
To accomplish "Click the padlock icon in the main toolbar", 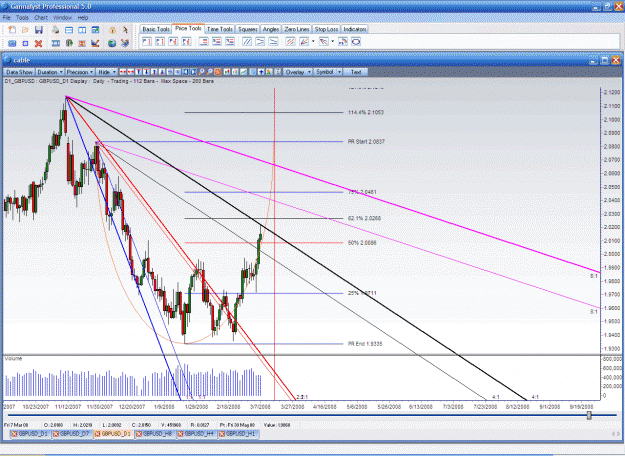I will click(112, 30).
